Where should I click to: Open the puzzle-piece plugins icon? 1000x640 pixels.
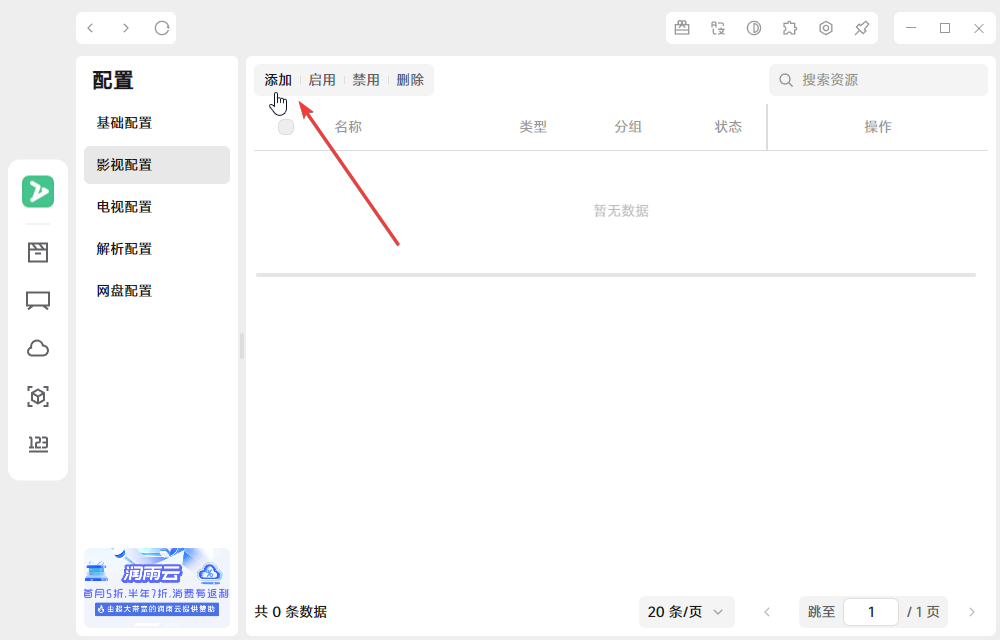(x=790, y=28)
